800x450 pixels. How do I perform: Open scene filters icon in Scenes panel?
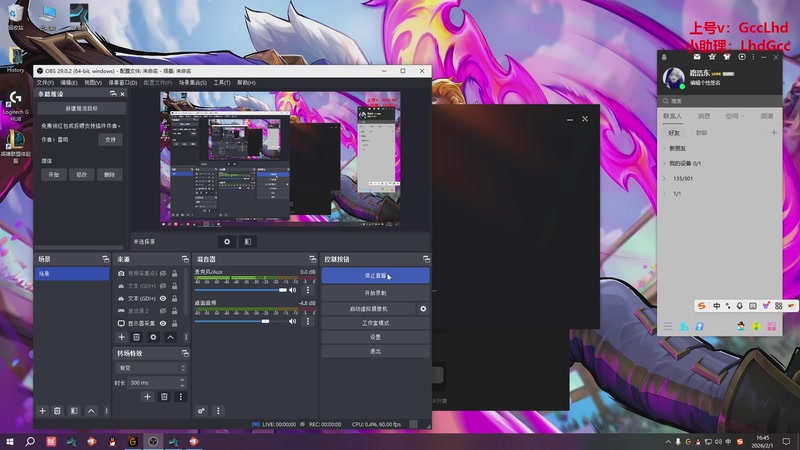(74, 411)
